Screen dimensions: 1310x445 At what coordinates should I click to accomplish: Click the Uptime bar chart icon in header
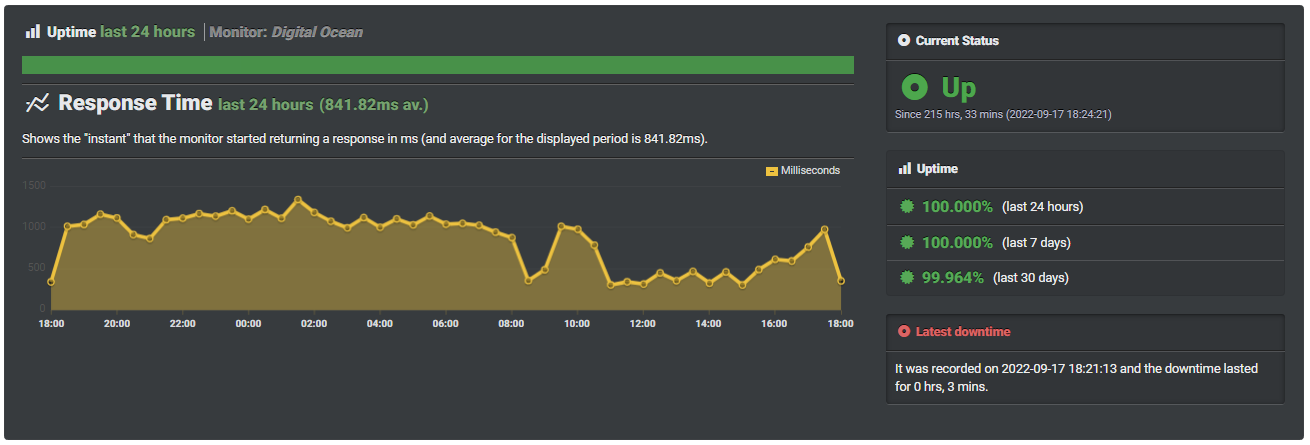pyautogui.click(x=33, y=32)
